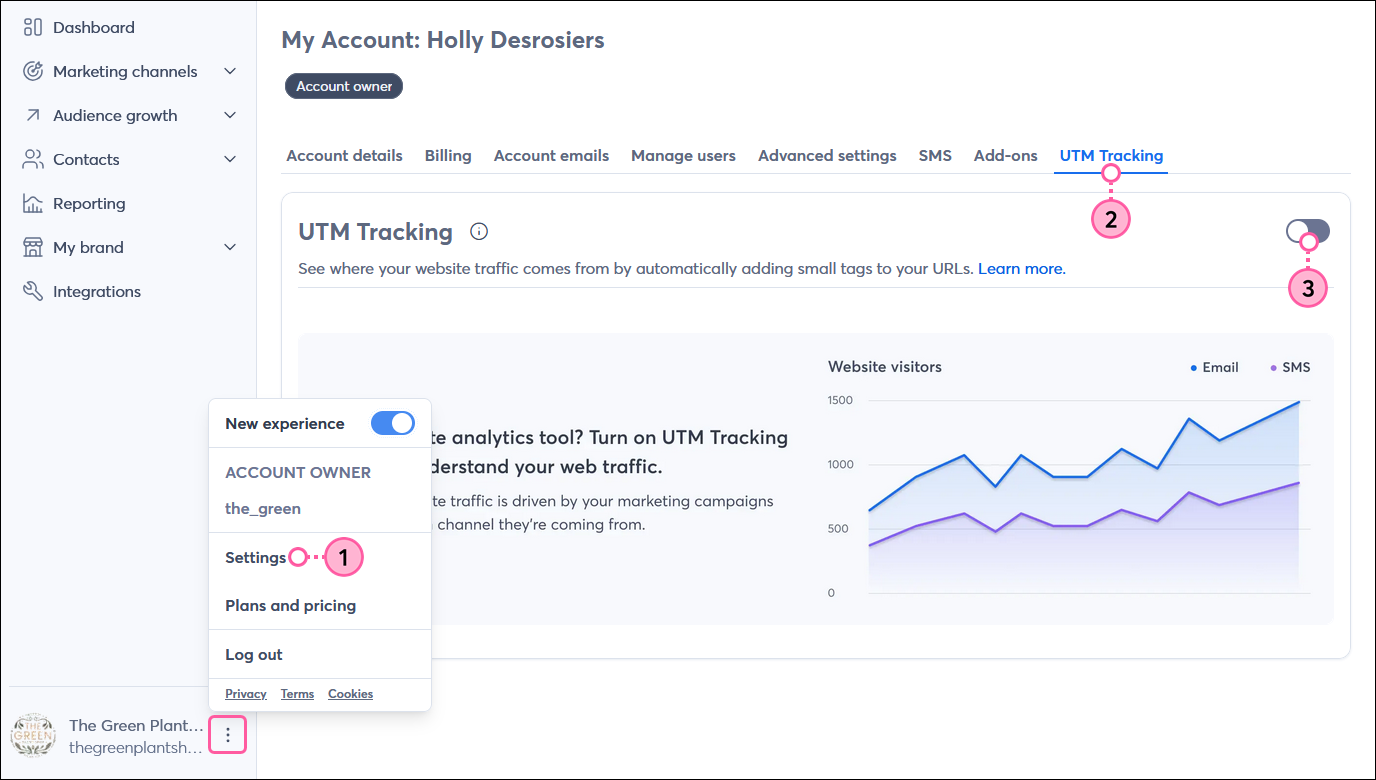Click The Green Plant account name text

(x=136, y=726)
